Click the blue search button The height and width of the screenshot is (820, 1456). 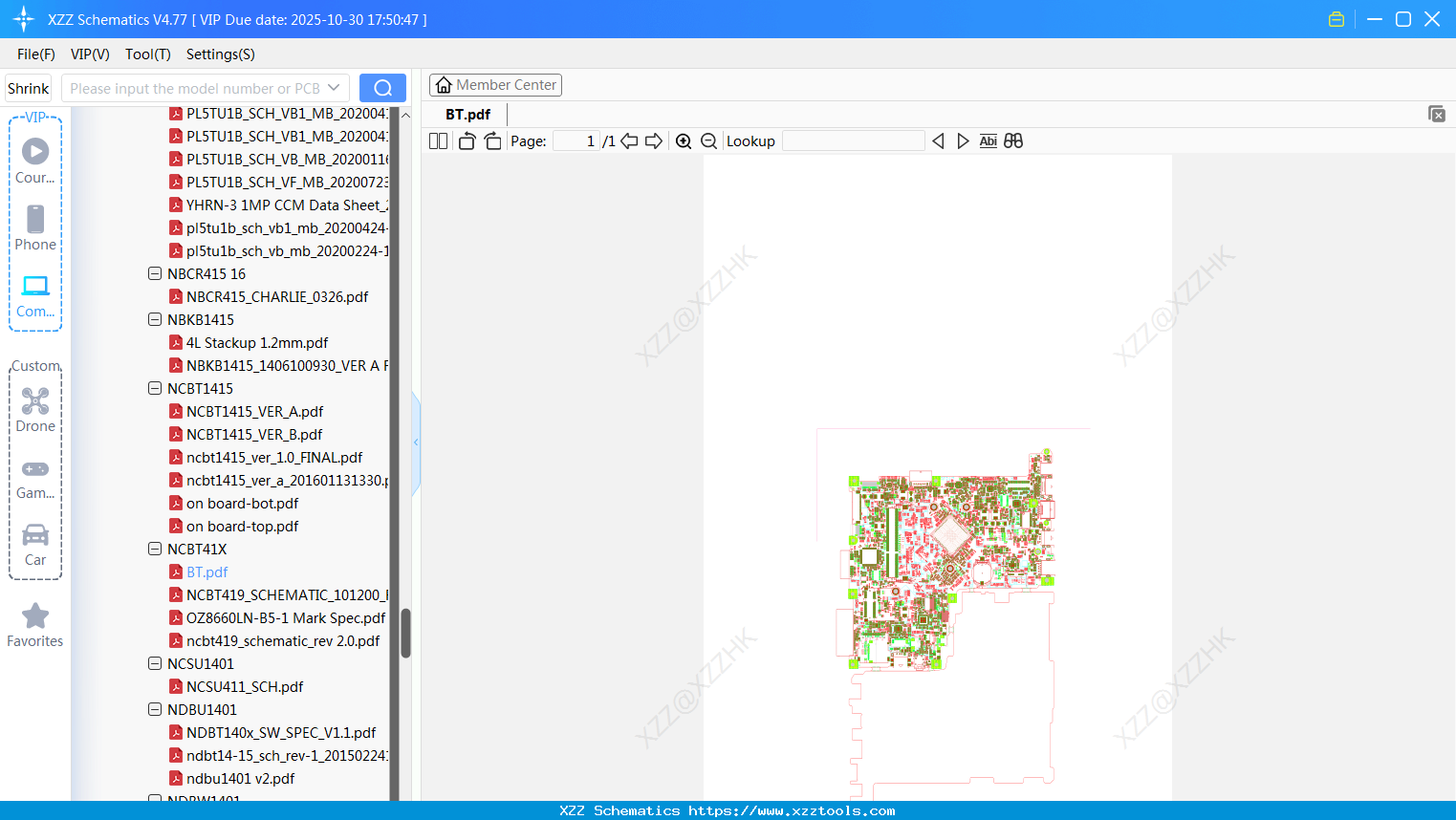(382, 88)
